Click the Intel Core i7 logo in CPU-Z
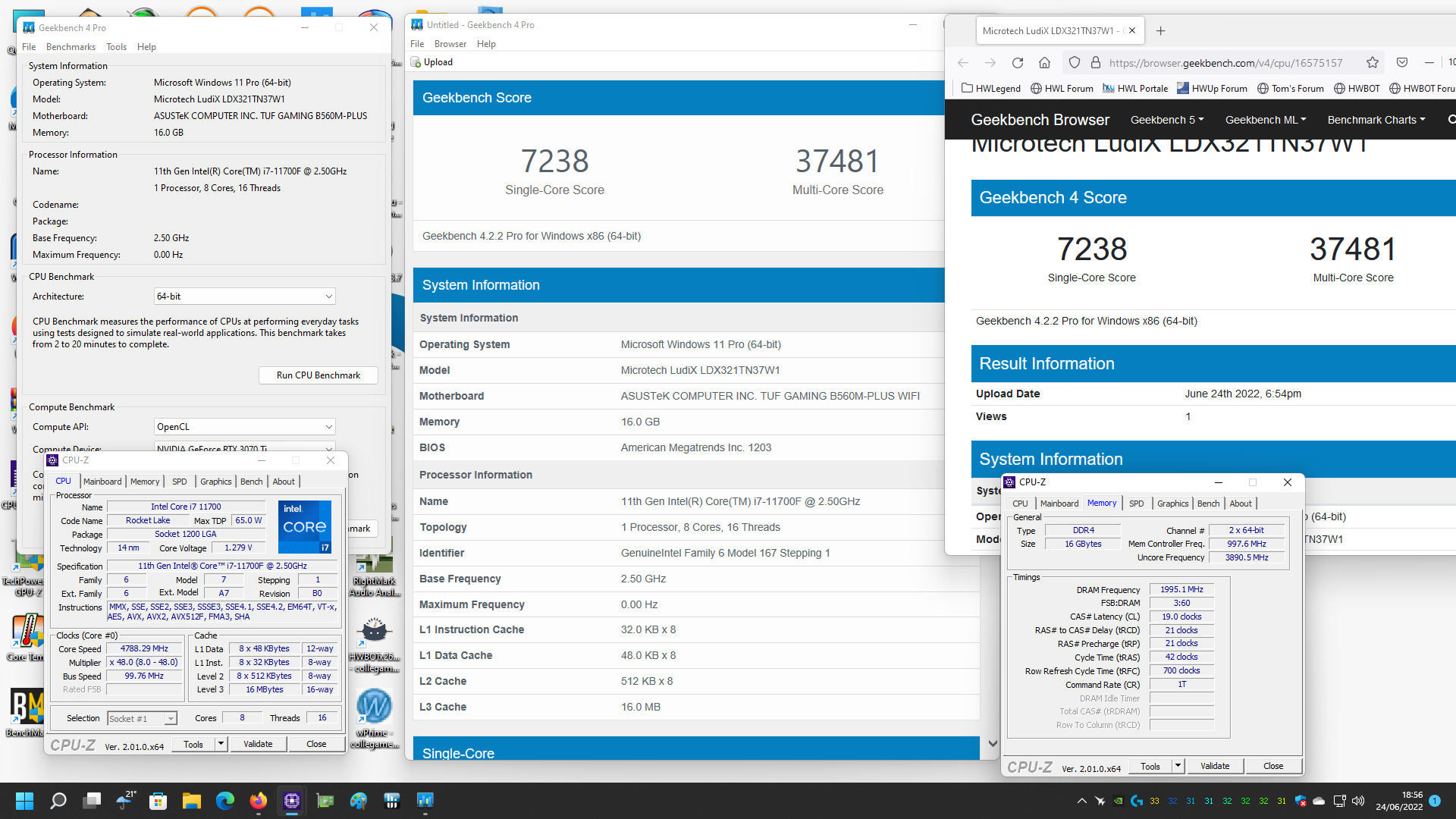 click(x=305, y=526)
